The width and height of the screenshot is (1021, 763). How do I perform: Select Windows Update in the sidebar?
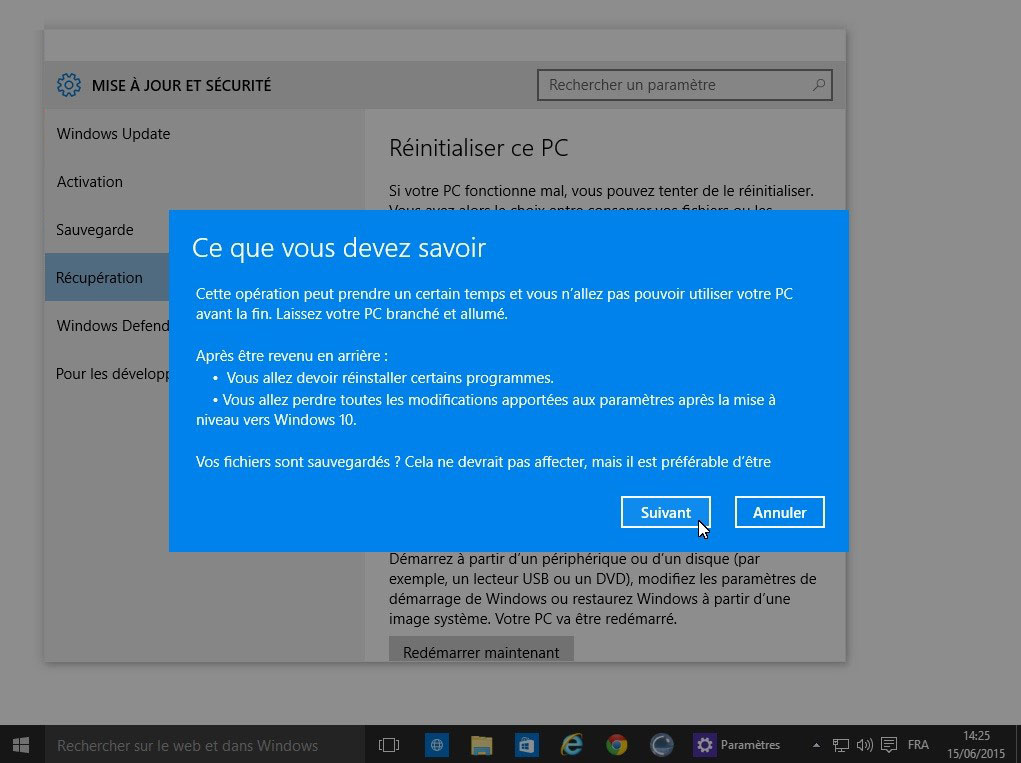click(x=113, y=134)
